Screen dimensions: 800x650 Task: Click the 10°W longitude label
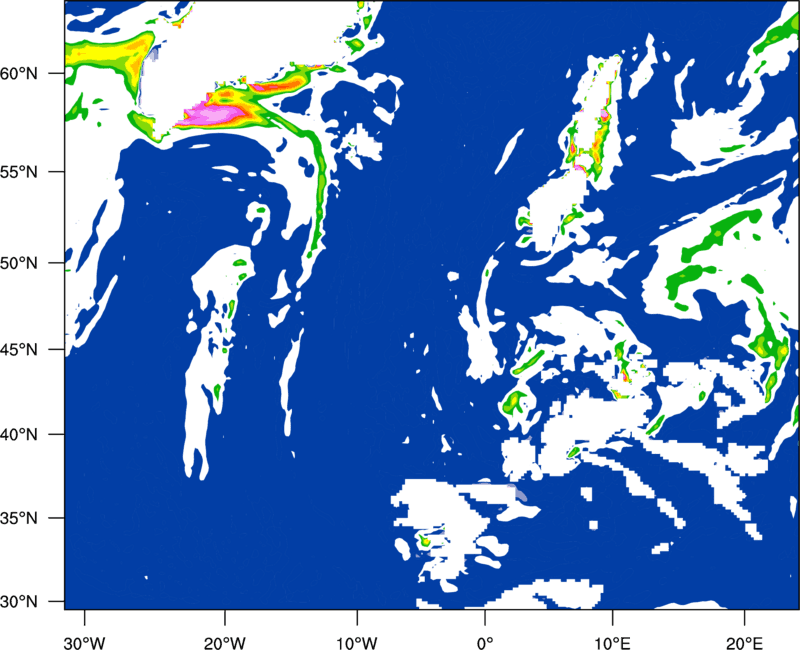(356, 643)
